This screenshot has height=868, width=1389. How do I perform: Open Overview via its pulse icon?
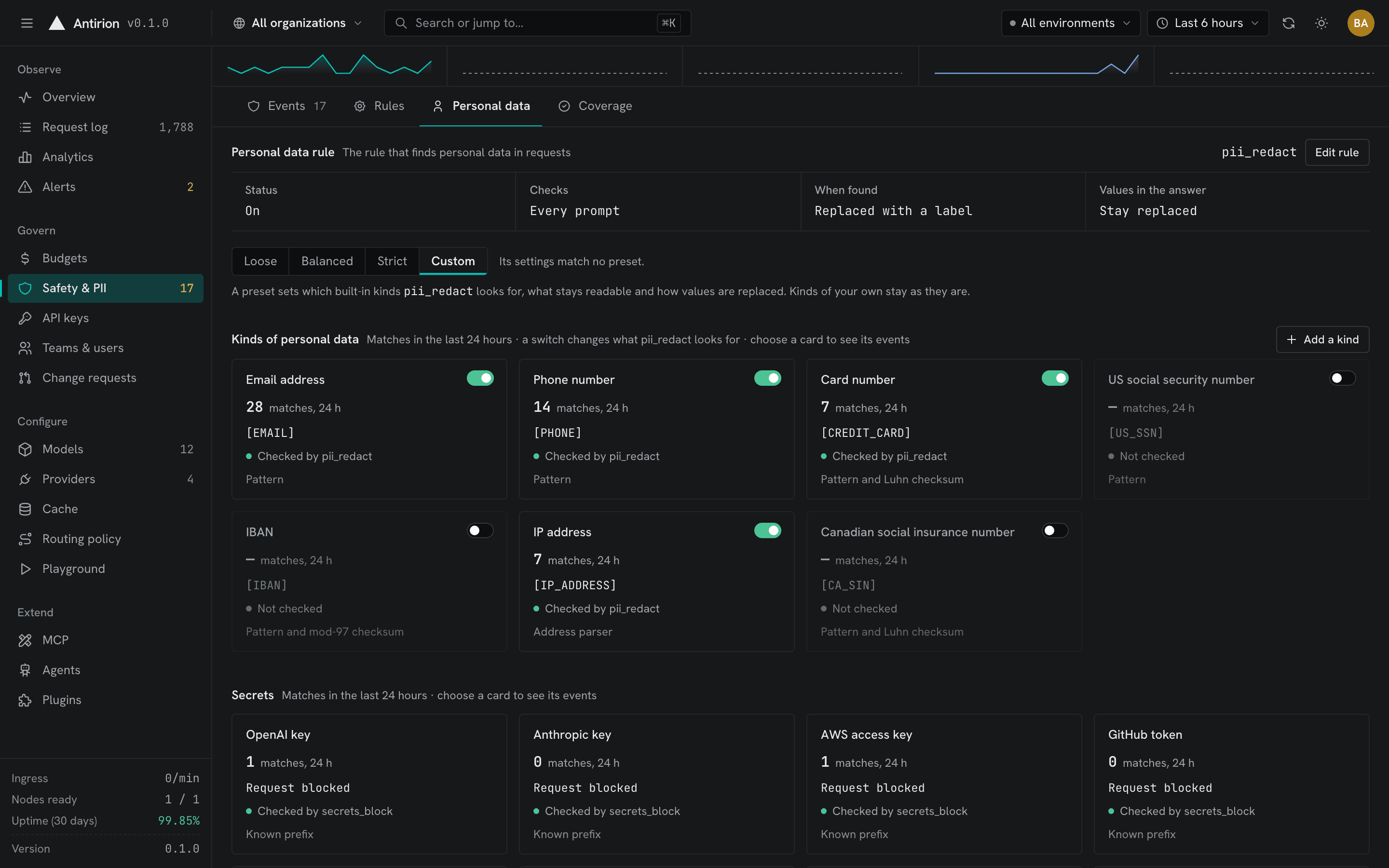(25, 97)
